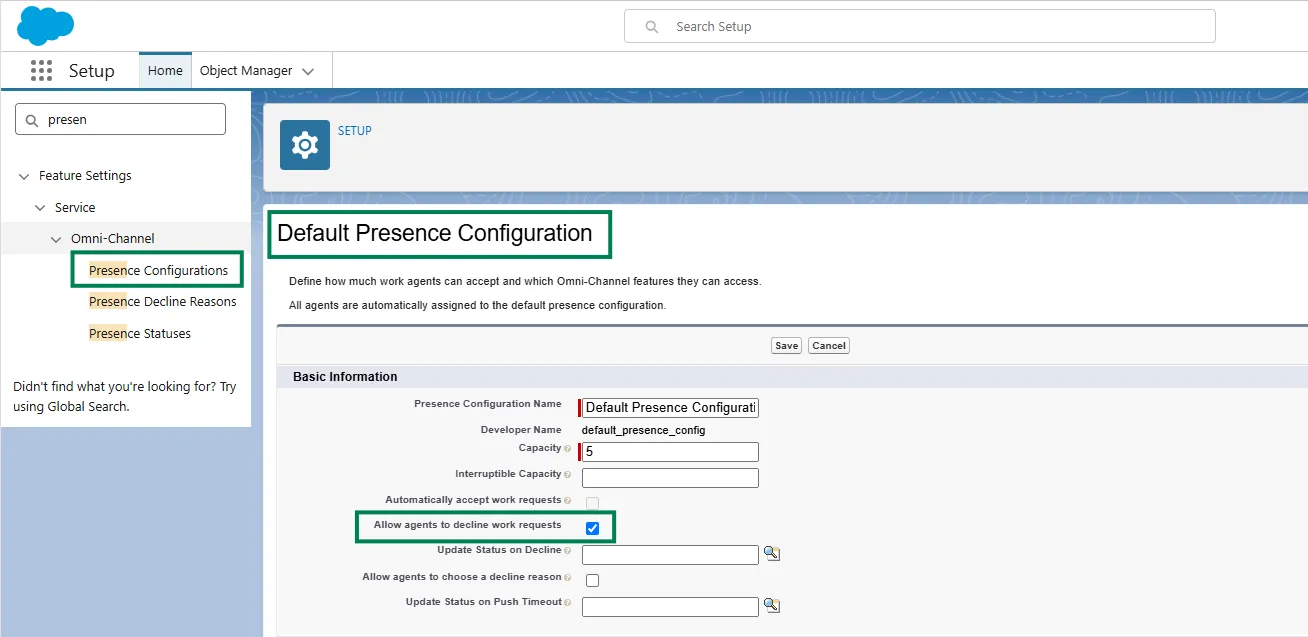Open Presence Statuses in the sidebar
The width and height of the screenshot is (1308, 637).
(140, 334)
